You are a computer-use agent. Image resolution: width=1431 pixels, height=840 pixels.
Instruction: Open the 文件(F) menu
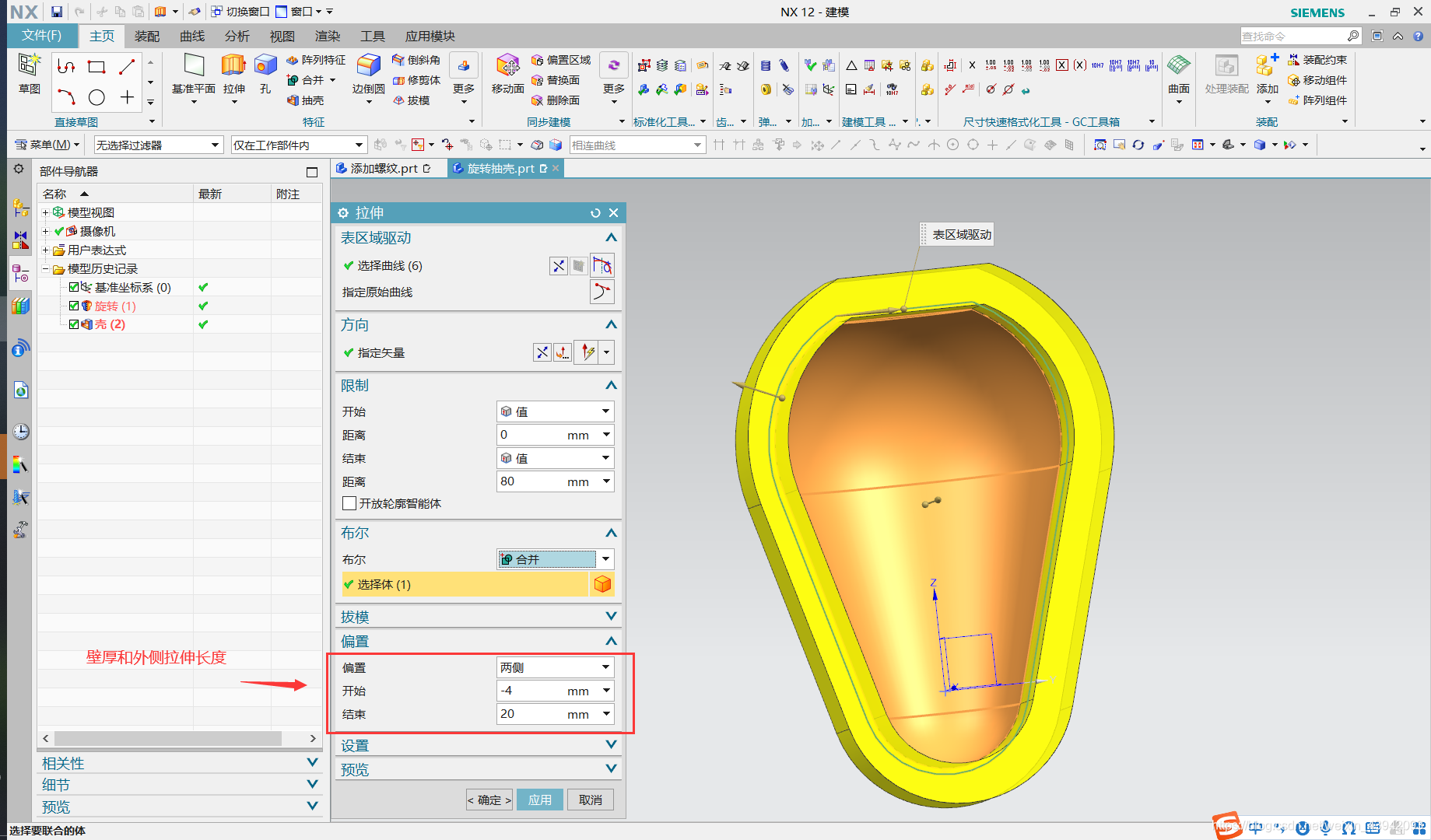42,36
